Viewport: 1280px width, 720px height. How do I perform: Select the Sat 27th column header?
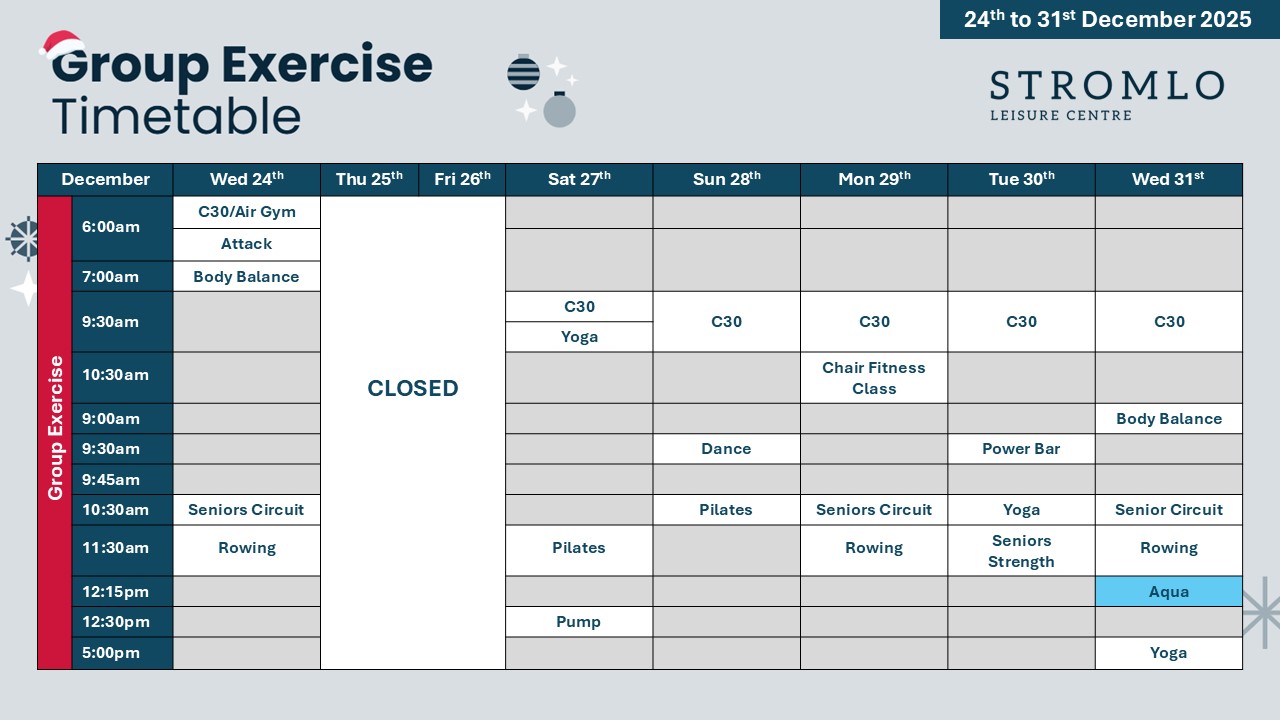(x=579, y=180)
